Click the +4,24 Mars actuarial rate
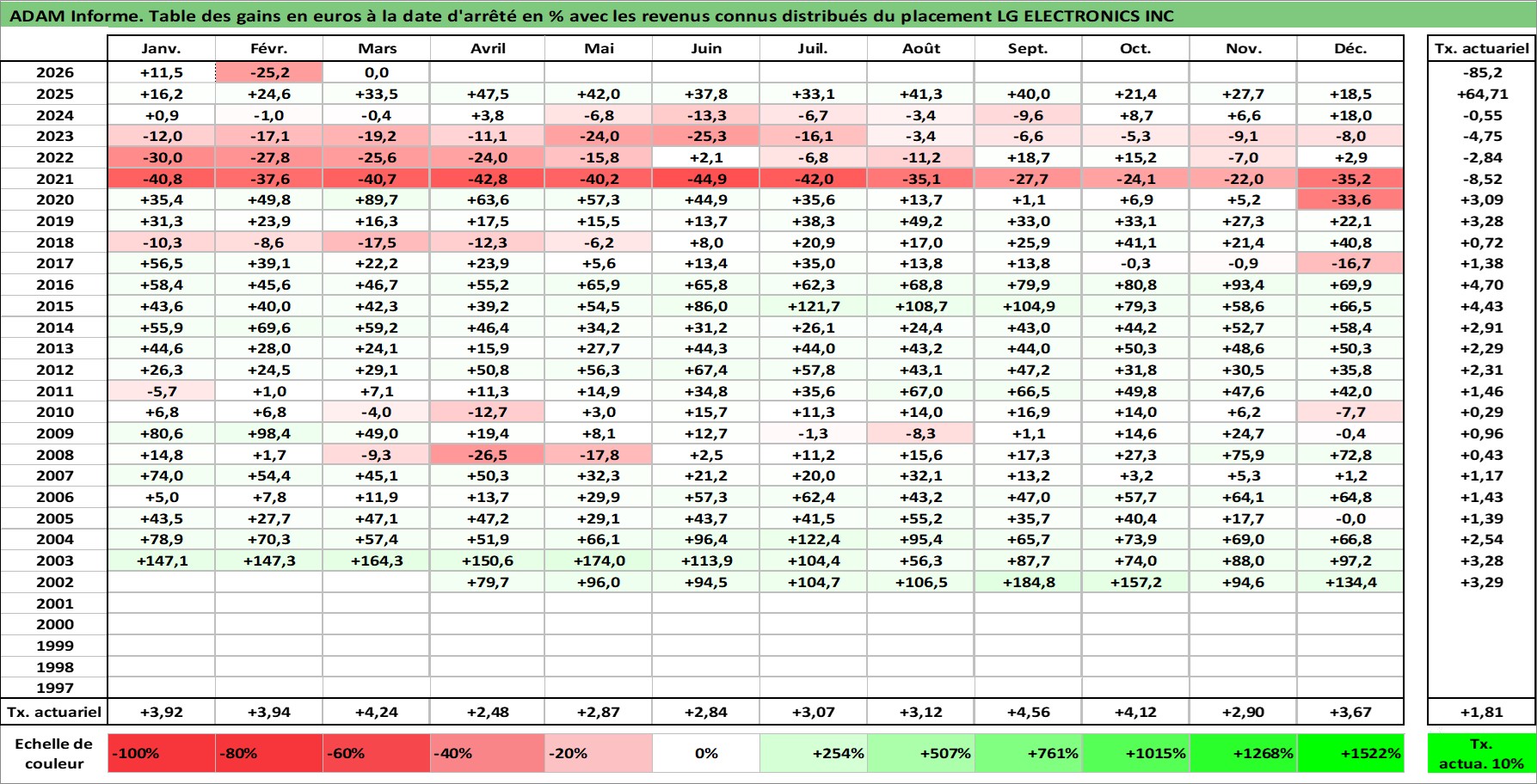The height and width of the screenshot is (784, 1537). [377, 712]
